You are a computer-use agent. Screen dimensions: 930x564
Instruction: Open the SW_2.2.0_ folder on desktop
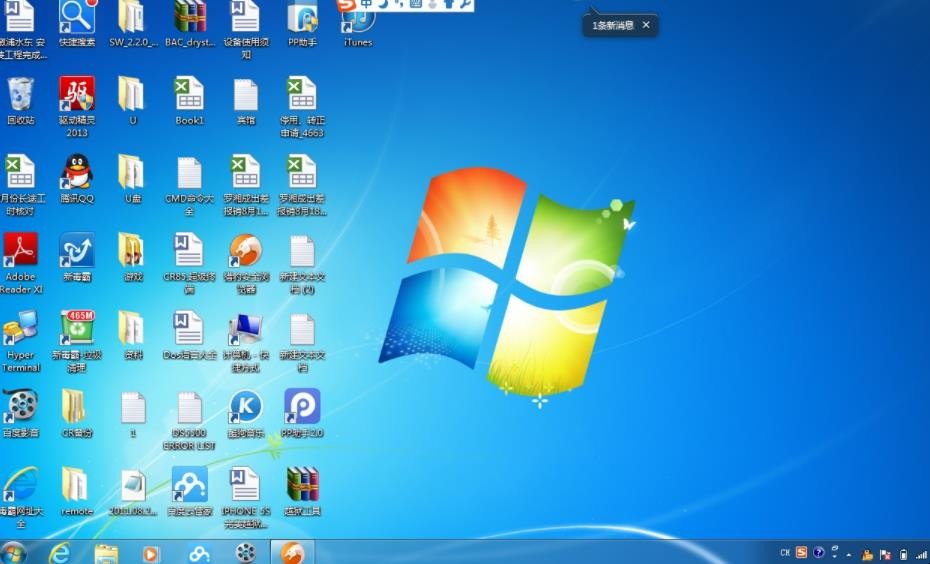pos(133,24)
